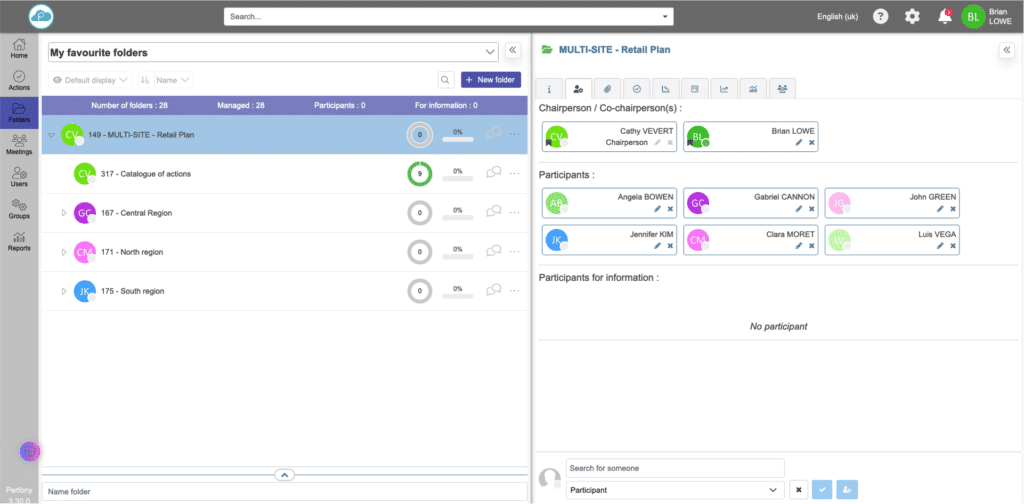The height and width of the screenshot is (504, 1024).
Task: Click the notifications bell icon
Action: coord(944,17)
